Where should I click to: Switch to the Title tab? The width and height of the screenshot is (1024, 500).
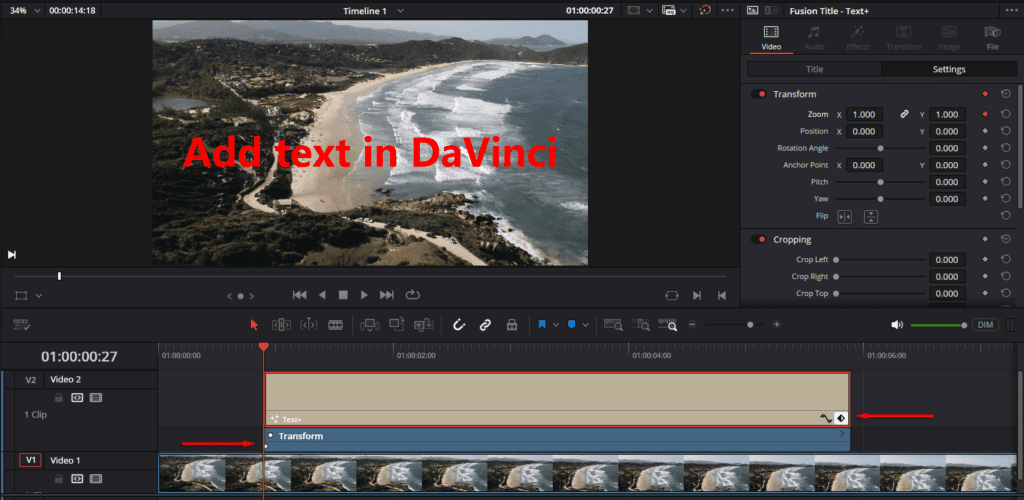813,69
